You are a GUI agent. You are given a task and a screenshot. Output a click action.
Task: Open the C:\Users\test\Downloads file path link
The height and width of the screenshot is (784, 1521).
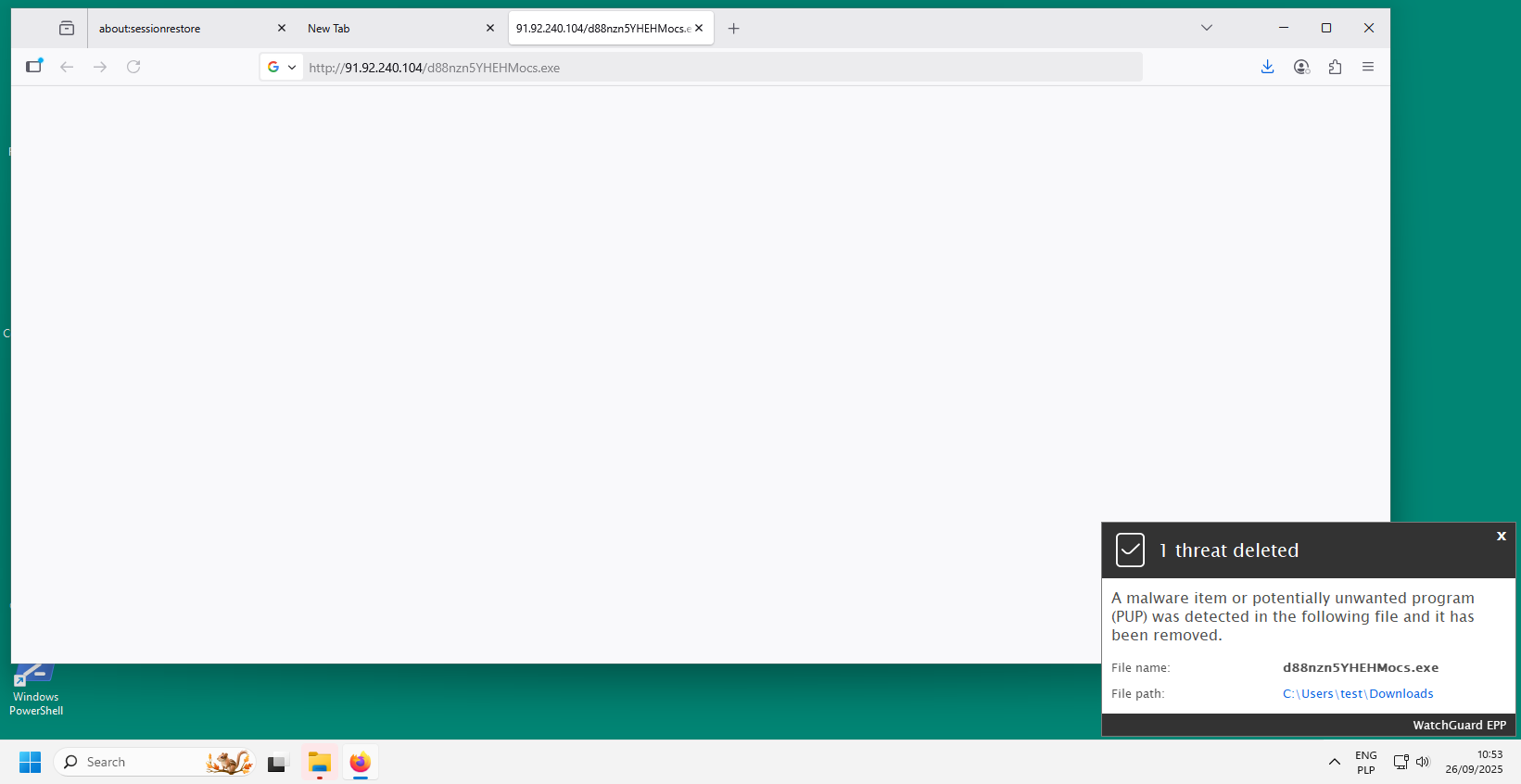point(1357,694)
